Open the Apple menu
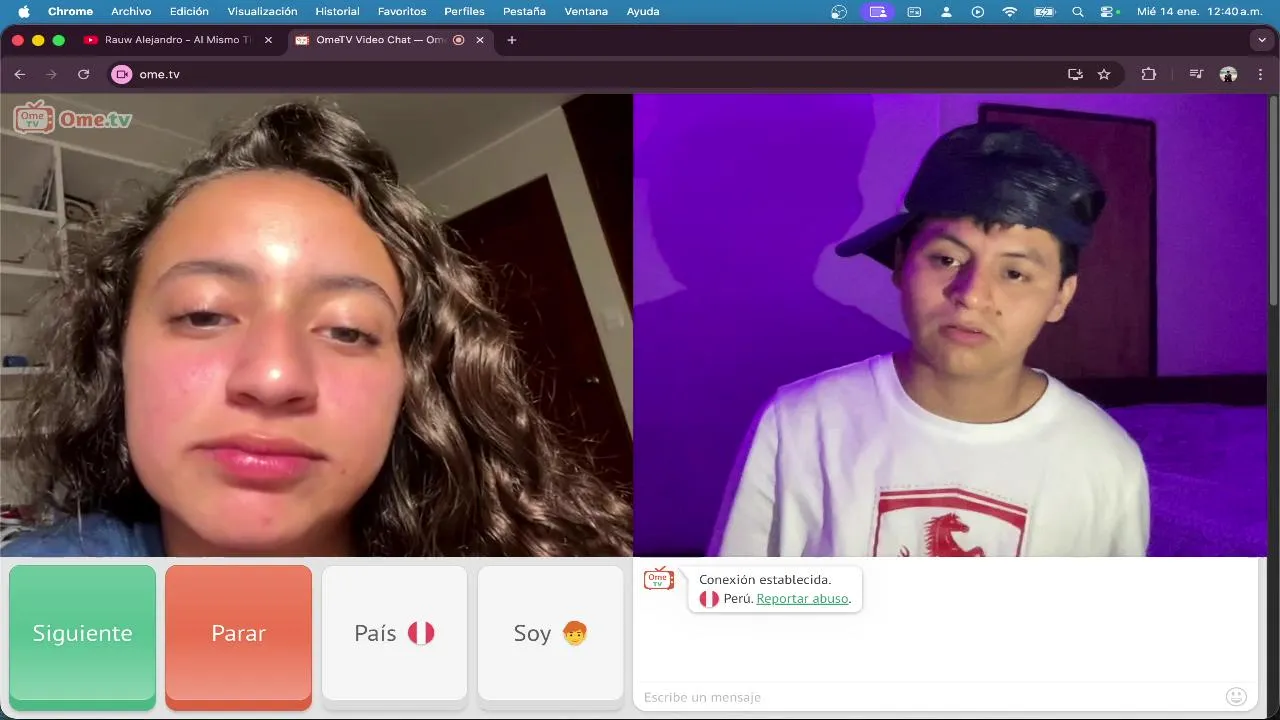Screen dimensions: 1280x720 pos(24,12)
